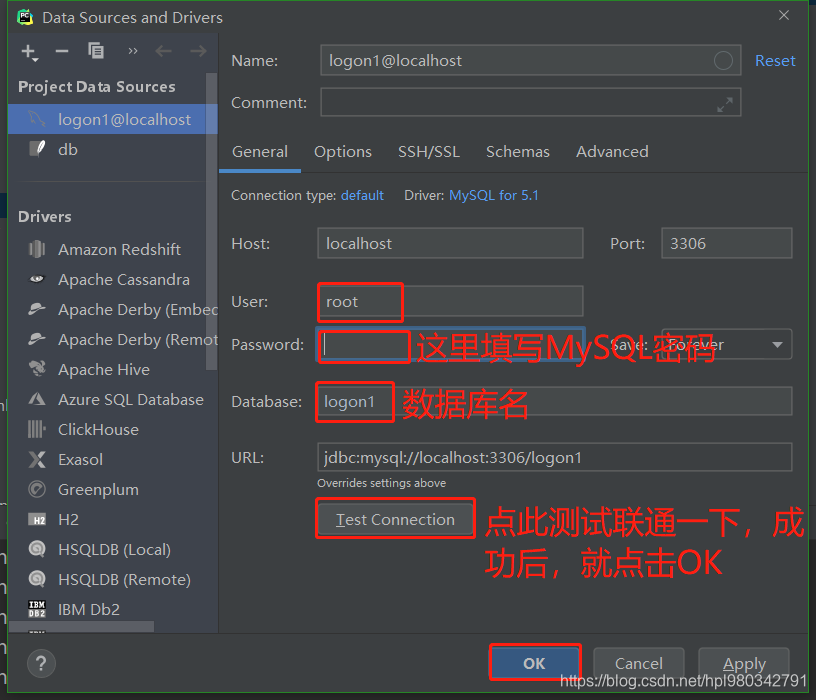This screenshot has height=700, width=816.
Task: Expand the Comment field editor
Action: pyautogui.click(x=725, y=105)
